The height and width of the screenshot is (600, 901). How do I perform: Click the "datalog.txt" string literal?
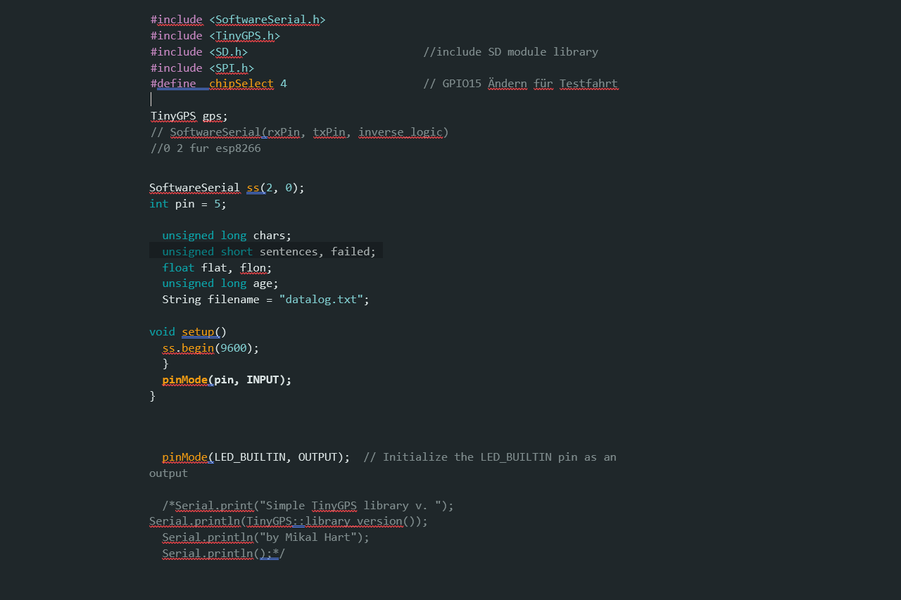(321, 299)
